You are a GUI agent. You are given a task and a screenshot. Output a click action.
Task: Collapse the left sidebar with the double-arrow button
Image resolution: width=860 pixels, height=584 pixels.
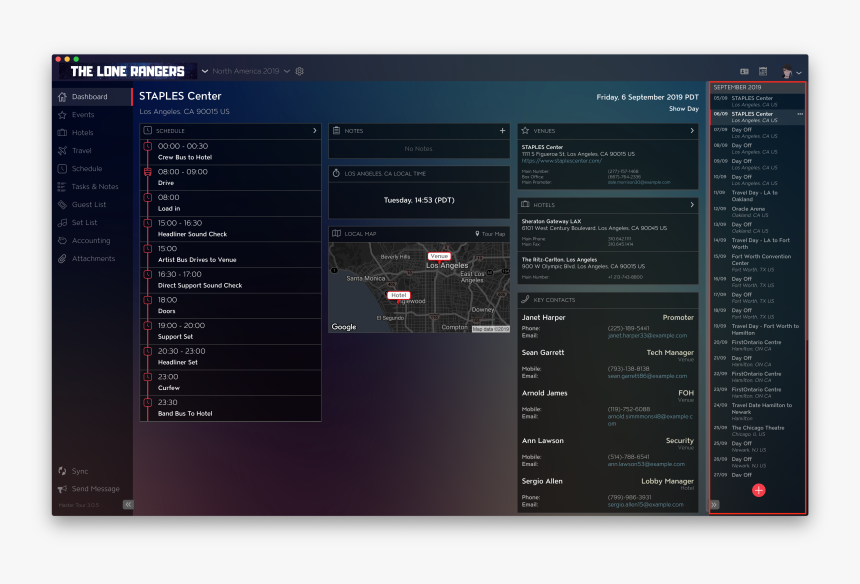[x=128, y=504]
